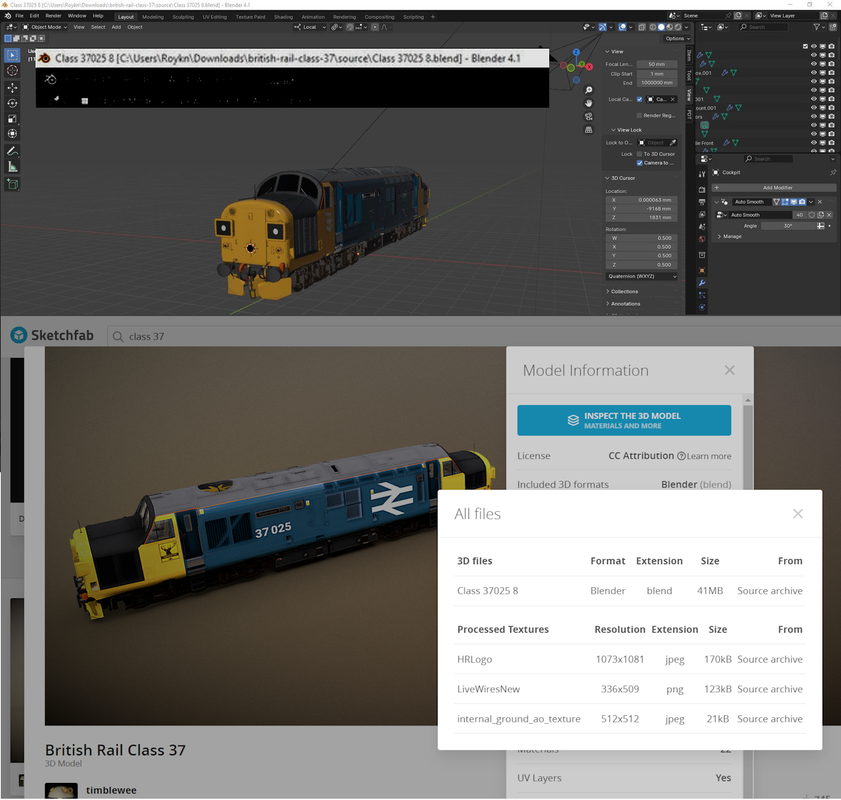841x800 pixels.
Task: Enable the Render Region checkbox
Action: point(639,115)
